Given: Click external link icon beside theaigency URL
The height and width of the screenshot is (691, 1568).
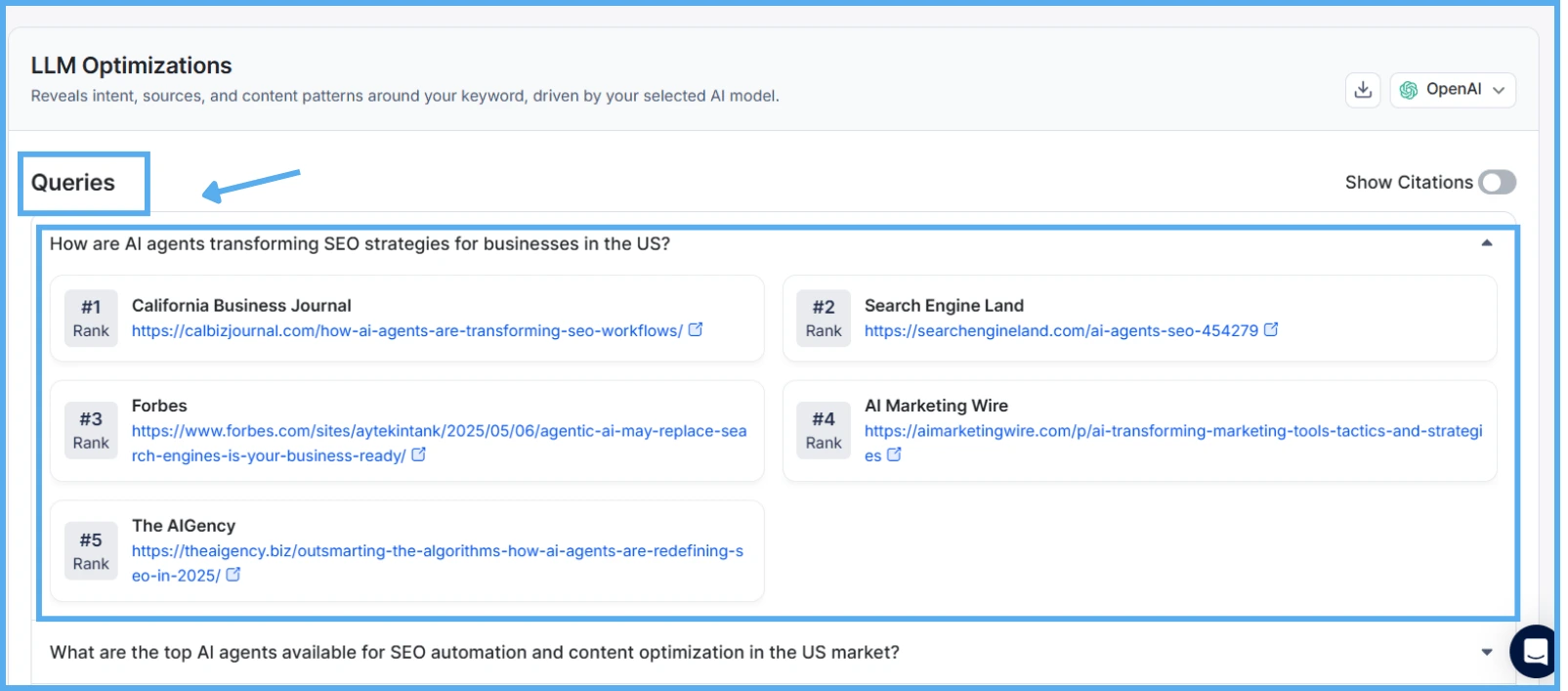Looking at the screenshot, I should pos(233,575).
